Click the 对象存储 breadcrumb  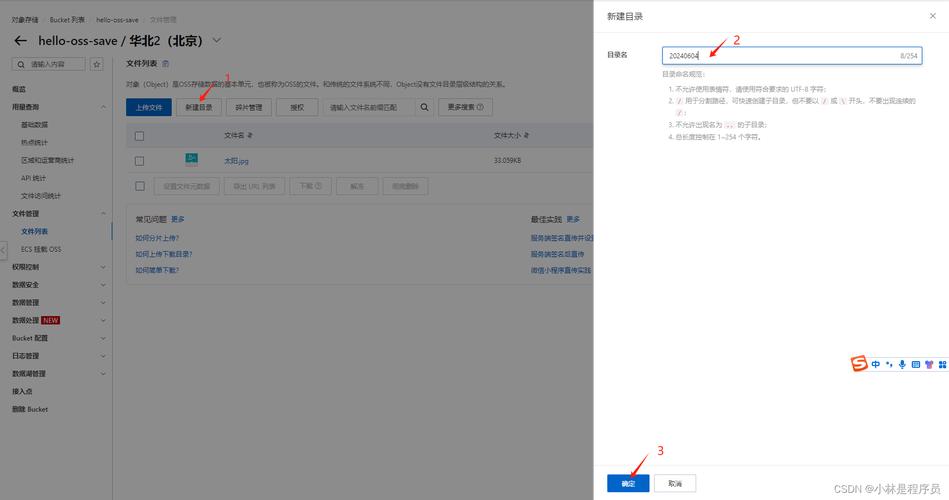point(25,20)
